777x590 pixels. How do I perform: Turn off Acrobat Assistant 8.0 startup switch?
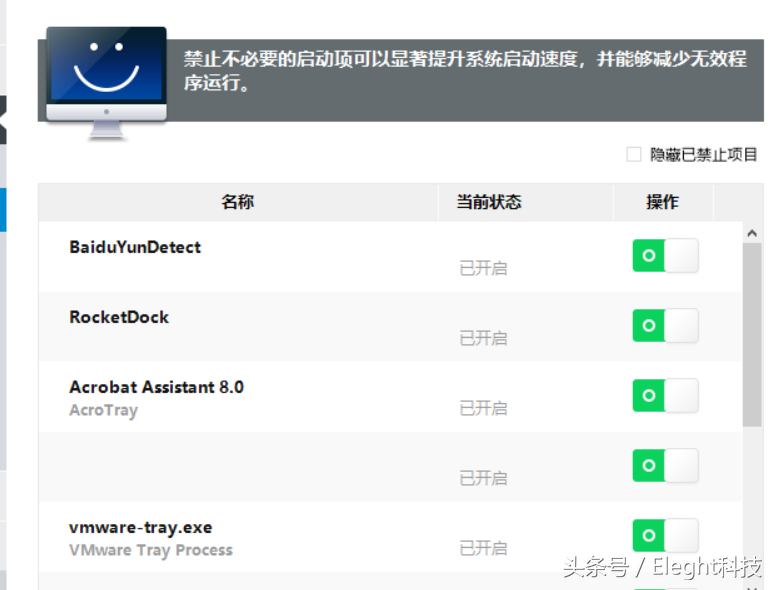click(x=666, y=395)
